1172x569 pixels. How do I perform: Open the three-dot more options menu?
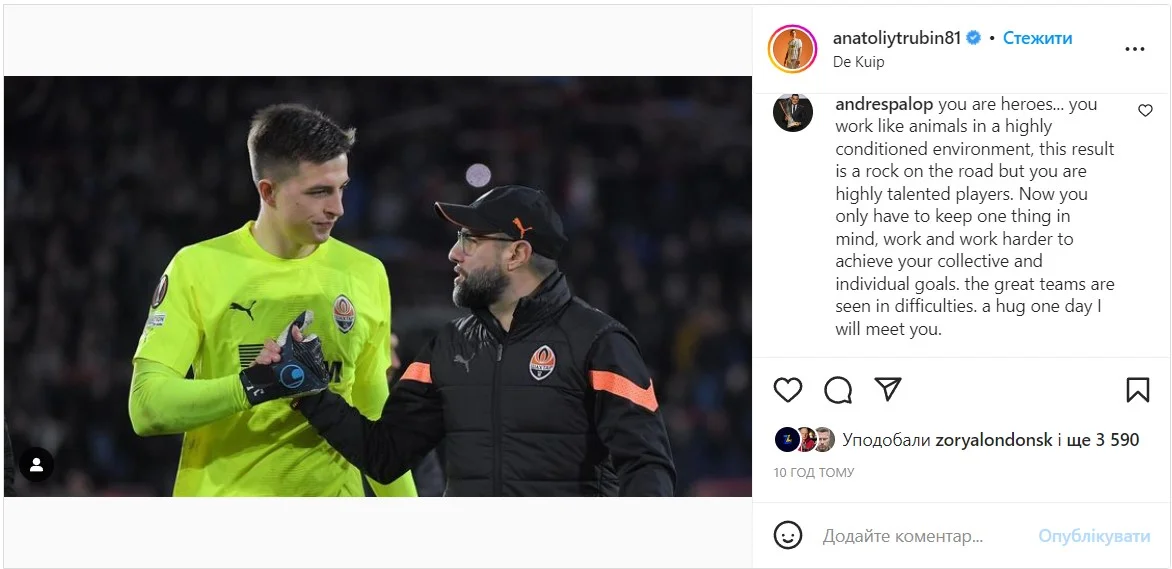click(x=1135, y=49)
